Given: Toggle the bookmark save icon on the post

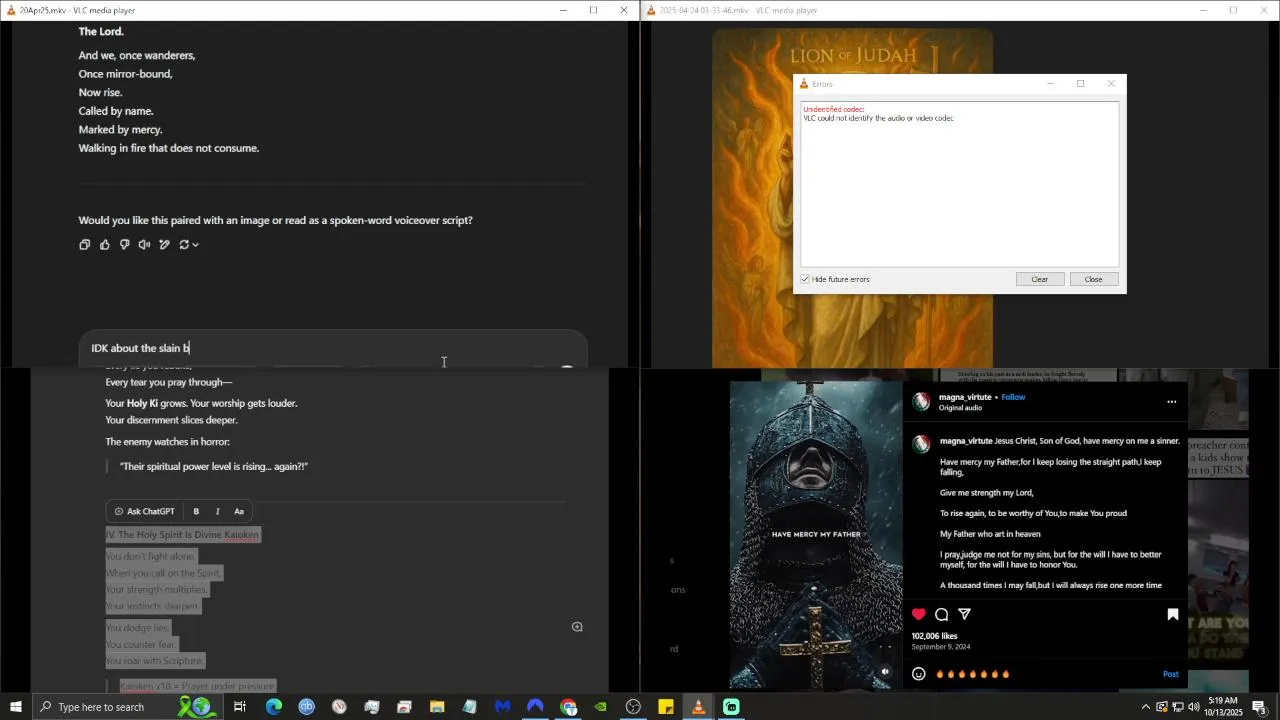Looking at the screenshot, I should point(1173,614).
